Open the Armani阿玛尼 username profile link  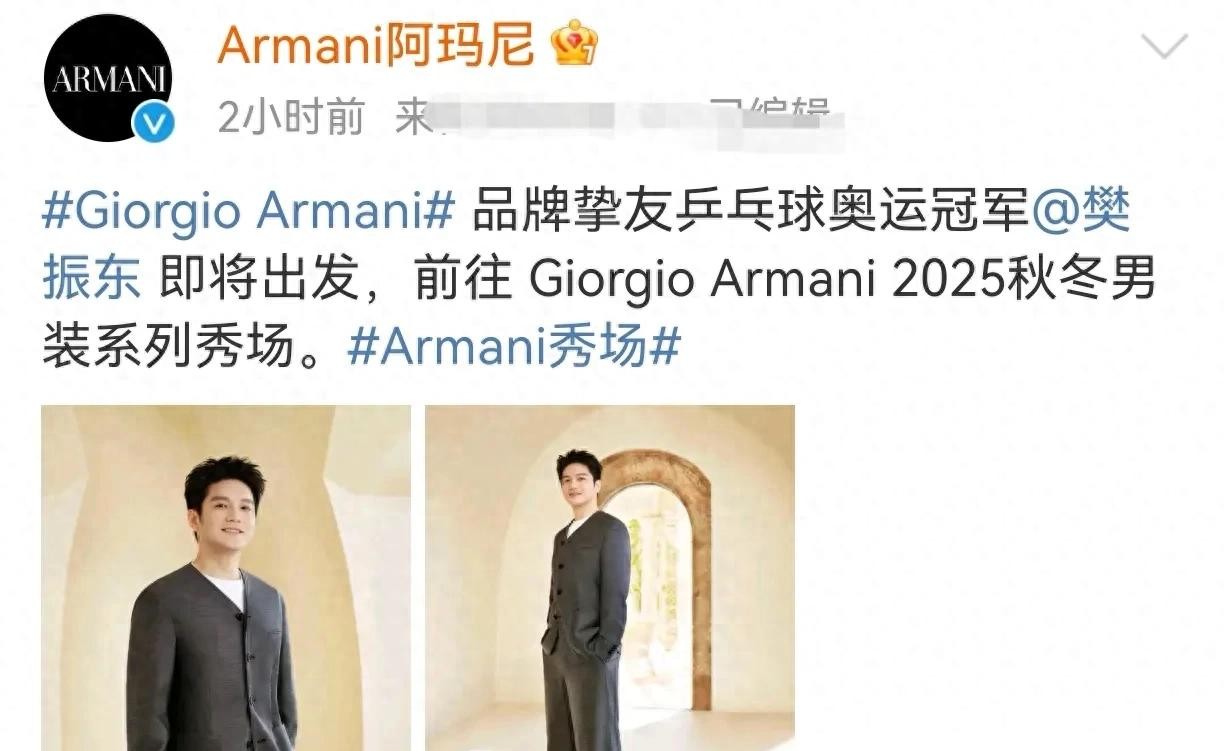pyautogui.click(x=376, y=44)
